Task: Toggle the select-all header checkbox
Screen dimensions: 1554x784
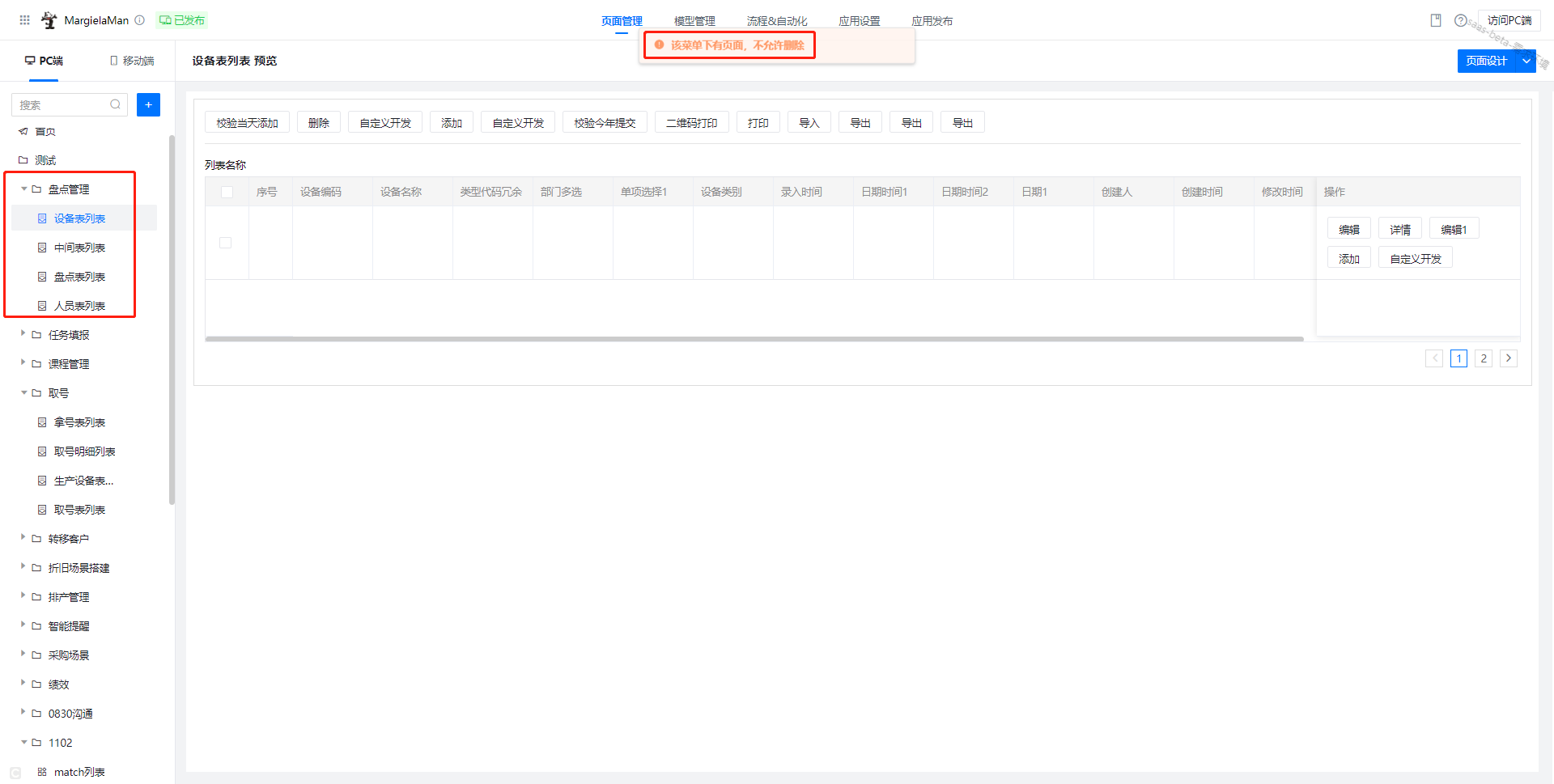Action: point(227,192)
